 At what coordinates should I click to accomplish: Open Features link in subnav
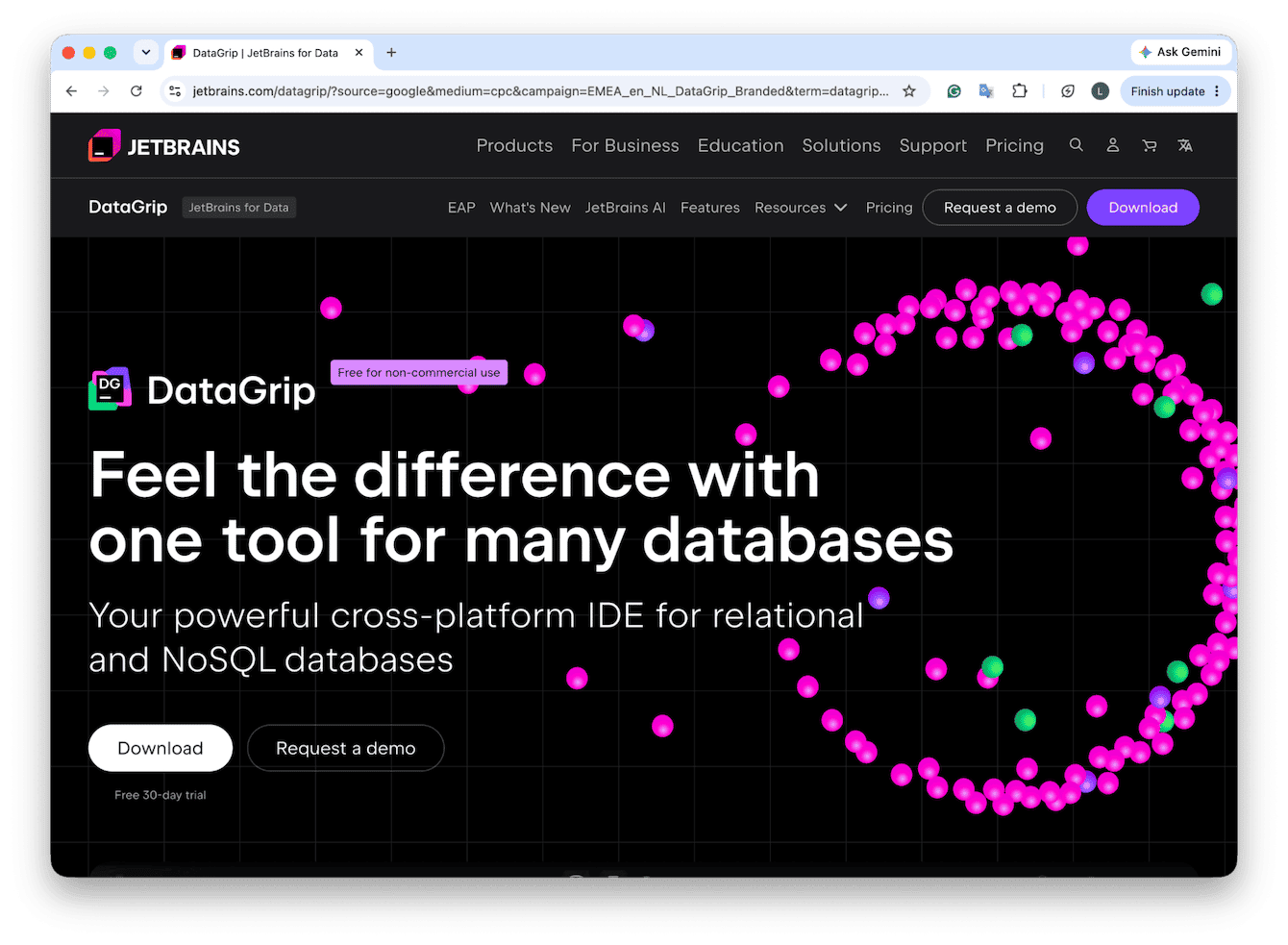click(x=710, y=208)
